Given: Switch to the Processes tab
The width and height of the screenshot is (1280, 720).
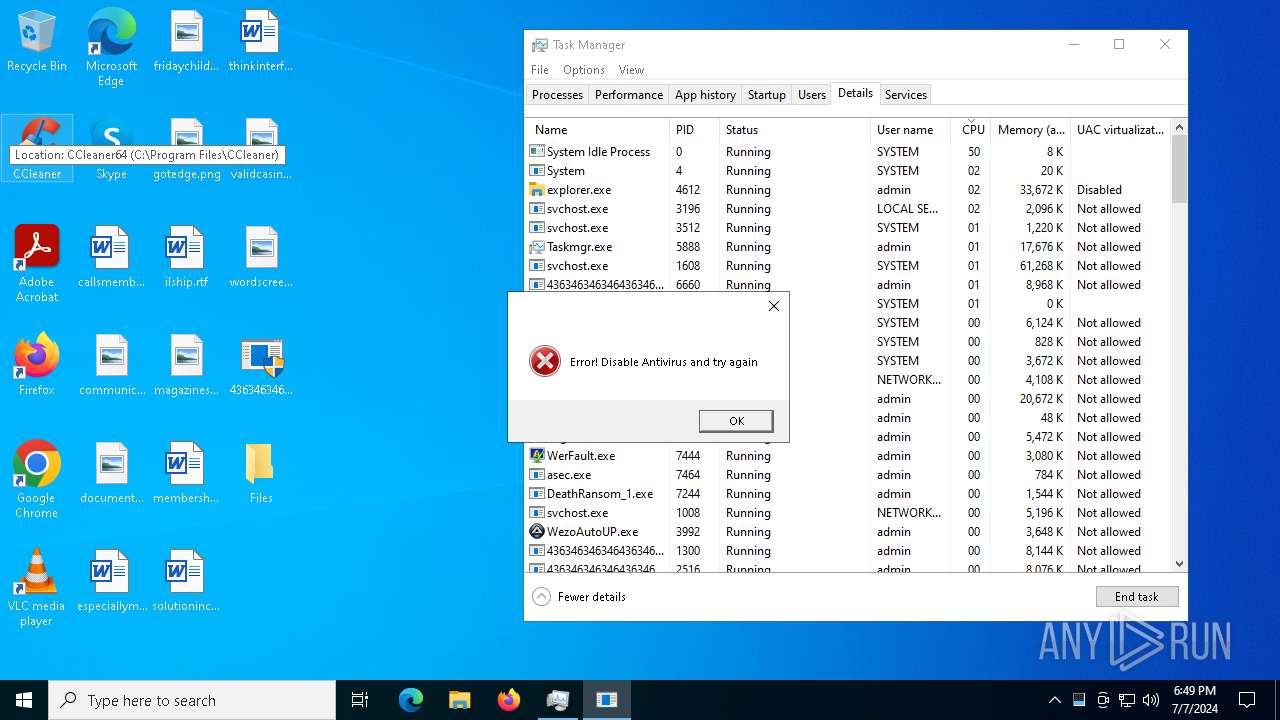Looking at the screenshot, I should point(557,95).
